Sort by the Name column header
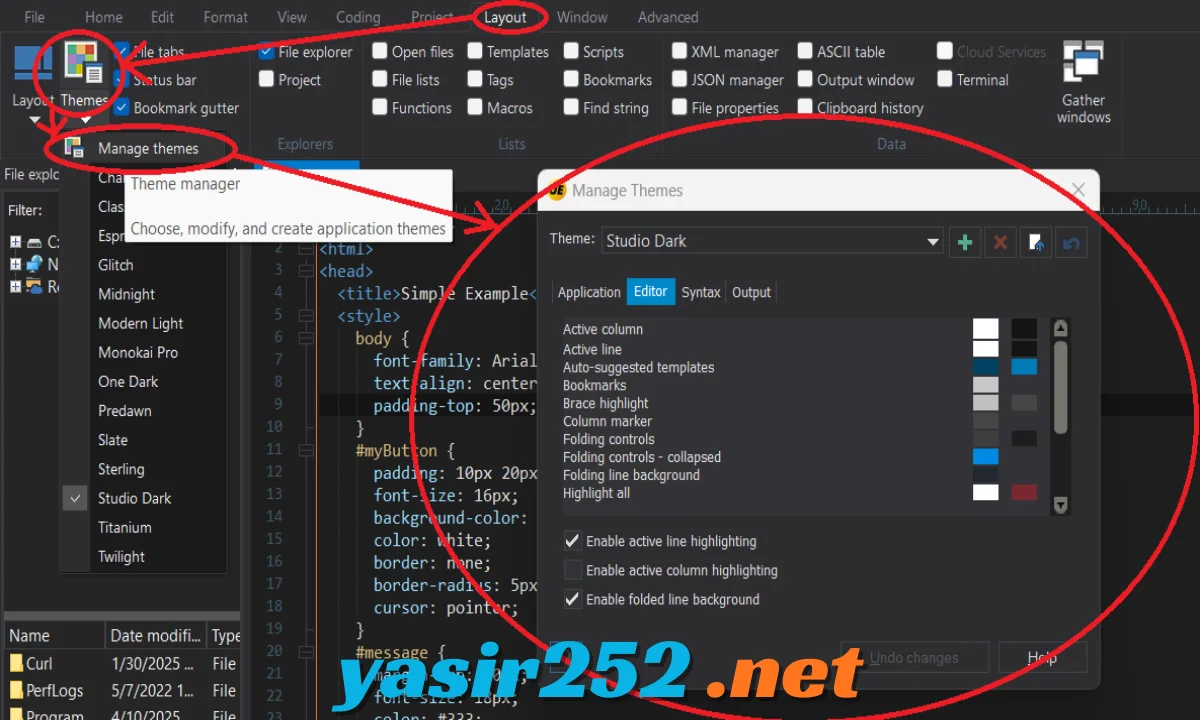The width and height of the screenshot is (1200, 720). click(x=55, y=635)
